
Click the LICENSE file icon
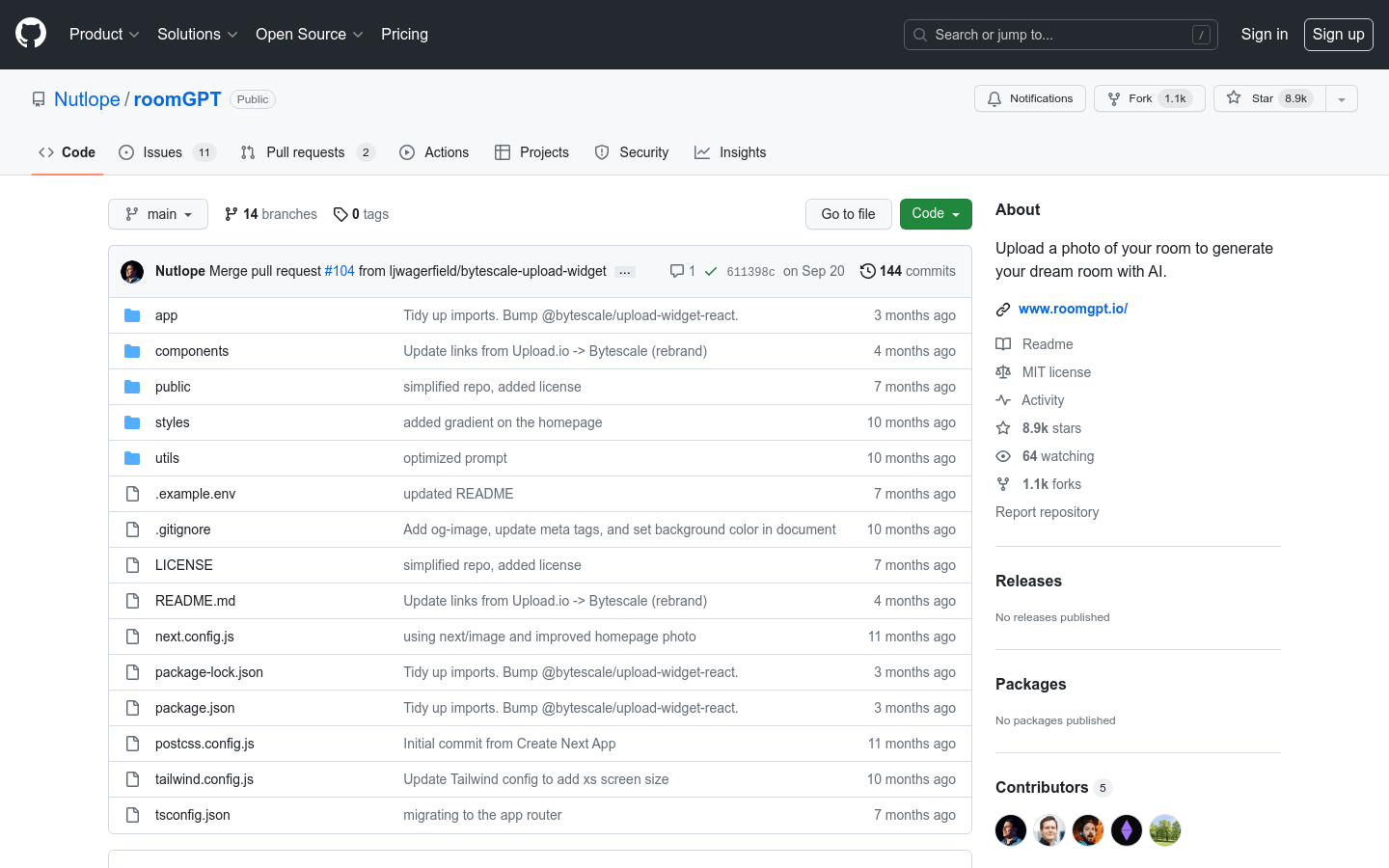tap(132, 565)
